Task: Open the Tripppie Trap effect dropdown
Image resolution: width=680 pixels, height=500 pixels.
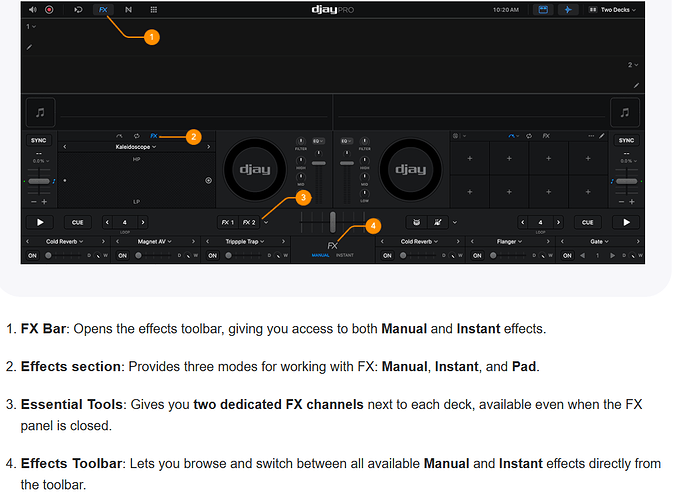Action: point(245,242)
